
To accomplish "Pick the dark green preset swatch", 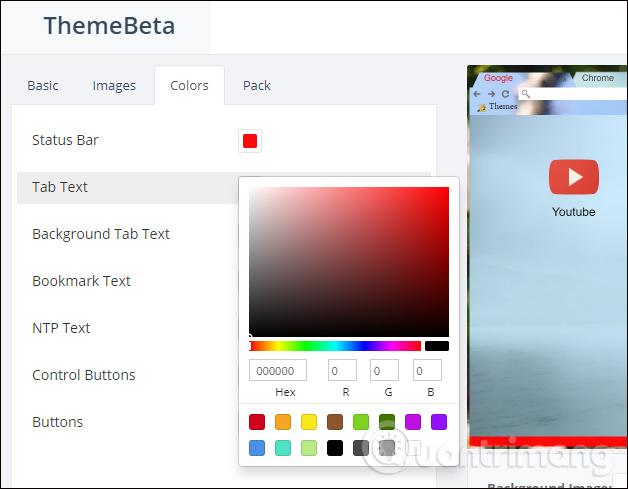I will coord(387,422).
